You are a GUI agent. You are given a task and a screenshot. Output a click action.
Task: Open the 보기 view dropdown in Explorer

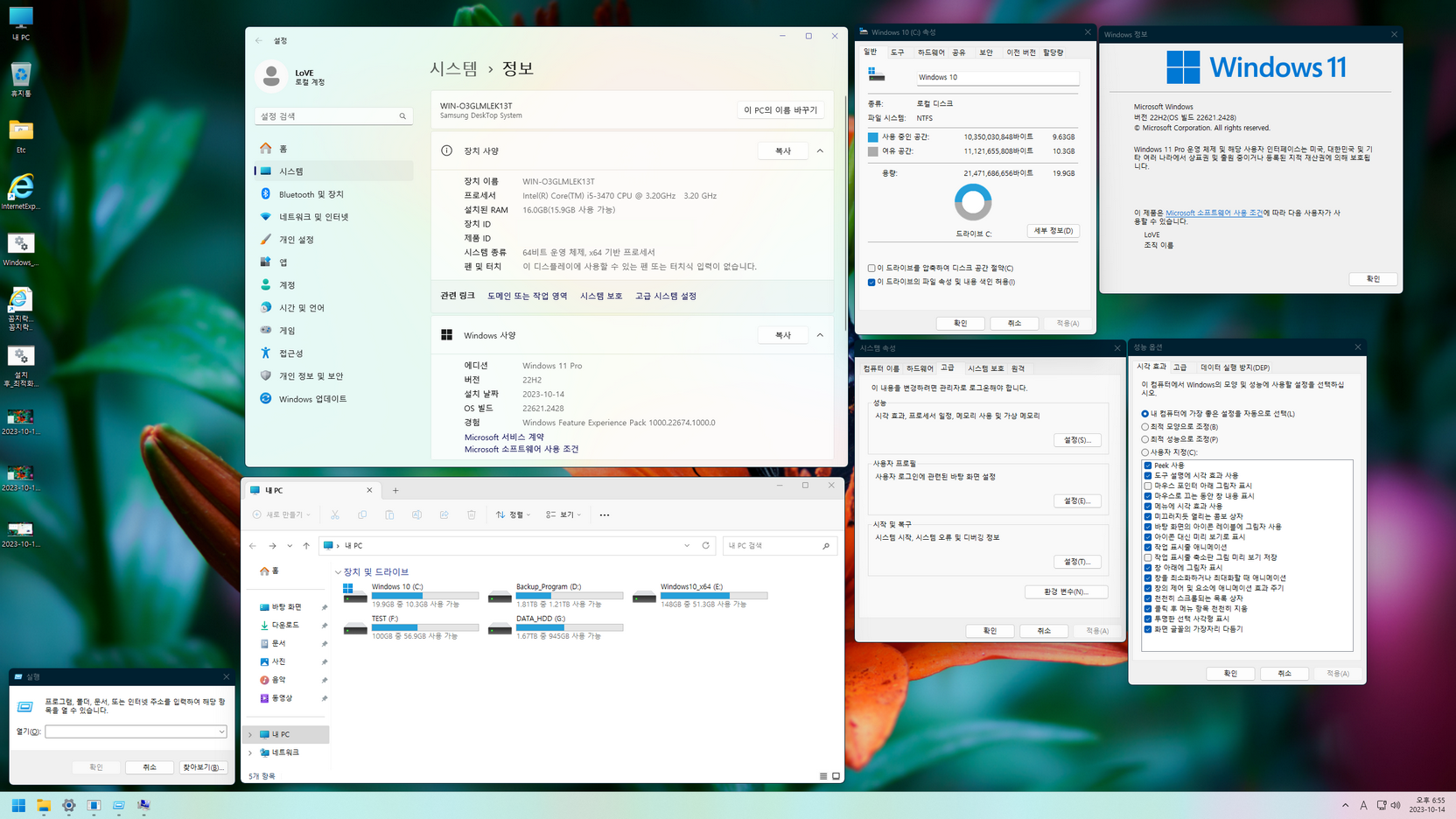pos(563,514)
